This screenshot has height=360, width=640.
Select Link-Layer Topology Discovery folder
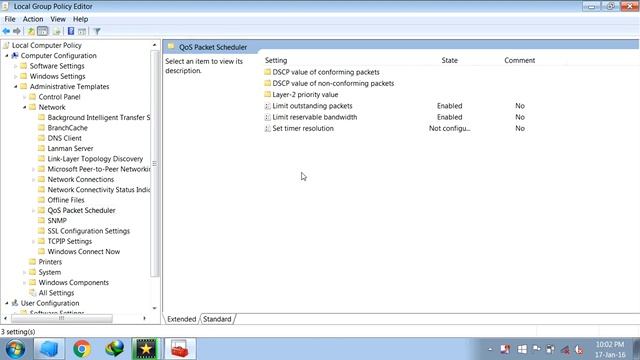(x=95, y=159)
